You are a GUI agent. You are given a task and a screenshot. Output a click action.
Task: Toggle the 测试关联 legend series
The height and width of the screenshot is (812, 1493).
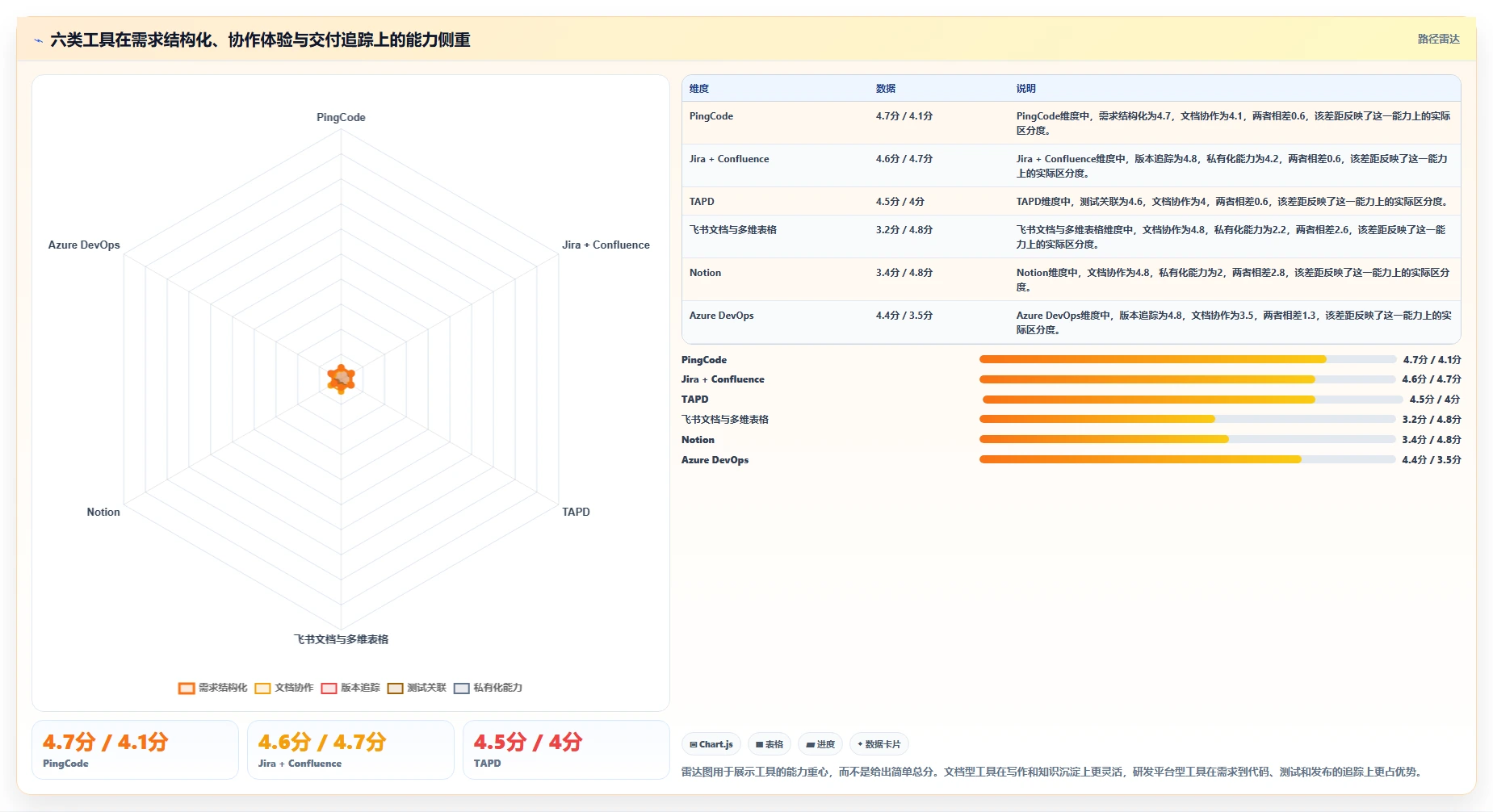pos(417,688)
